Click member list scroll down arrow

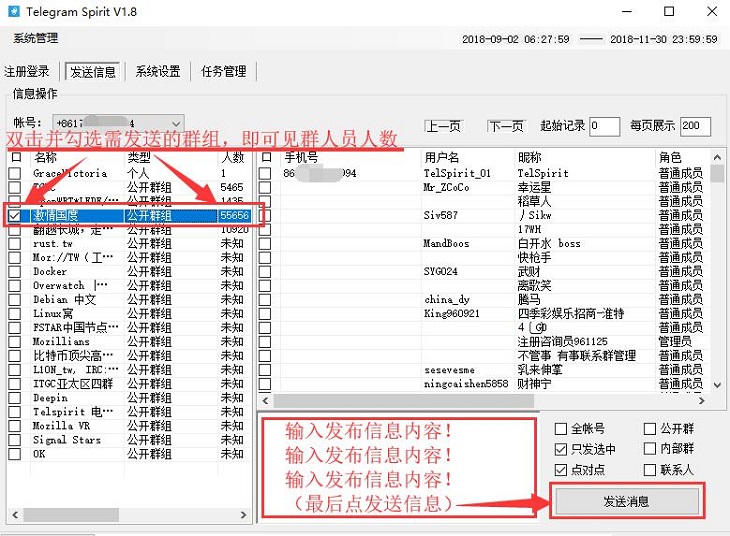(x=717, y=386)
